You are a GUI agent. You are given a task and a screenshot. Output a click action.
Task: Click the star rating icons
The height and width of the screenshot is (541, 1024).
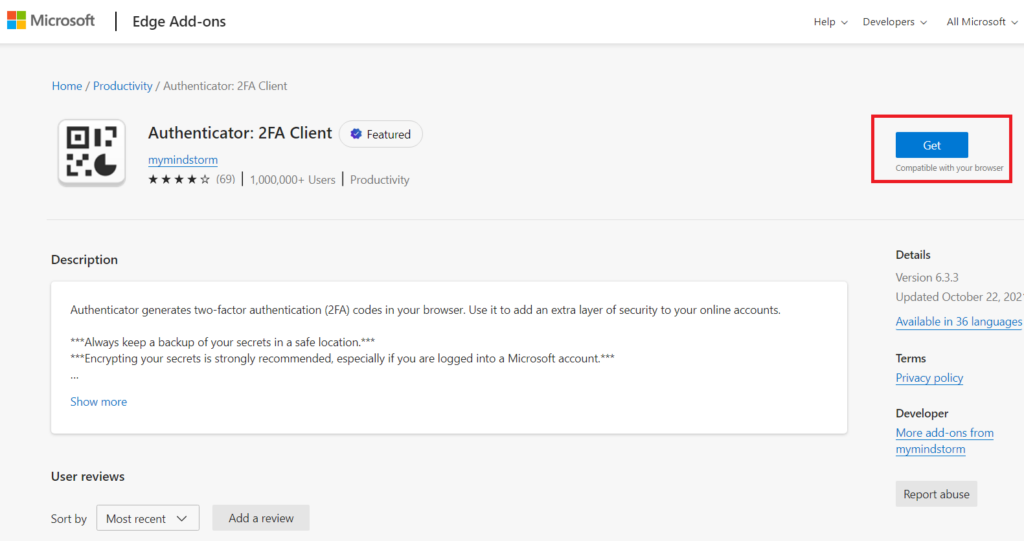coord(179,180)
